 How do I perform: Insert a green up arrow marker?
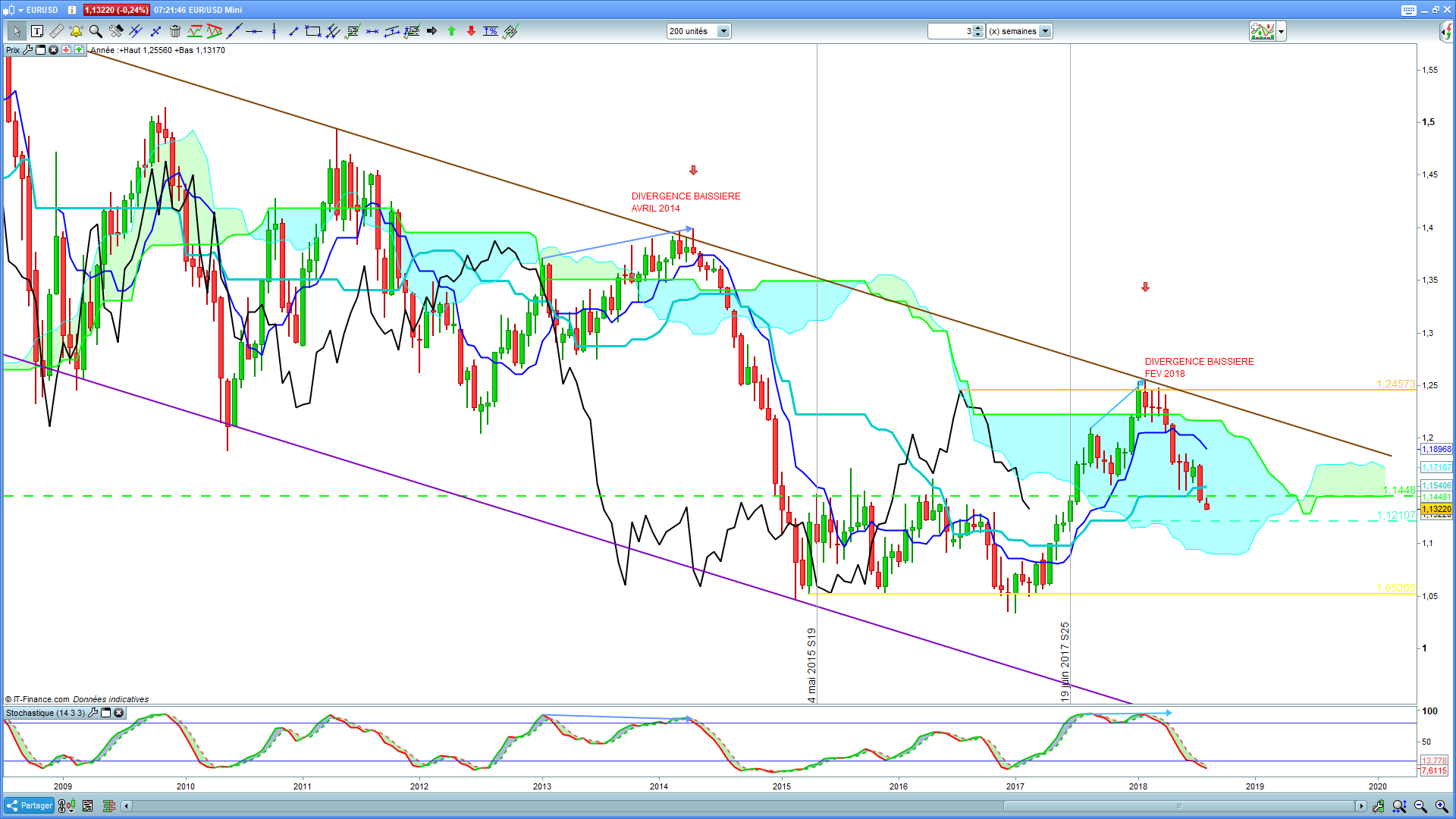(x=451, y=31)
